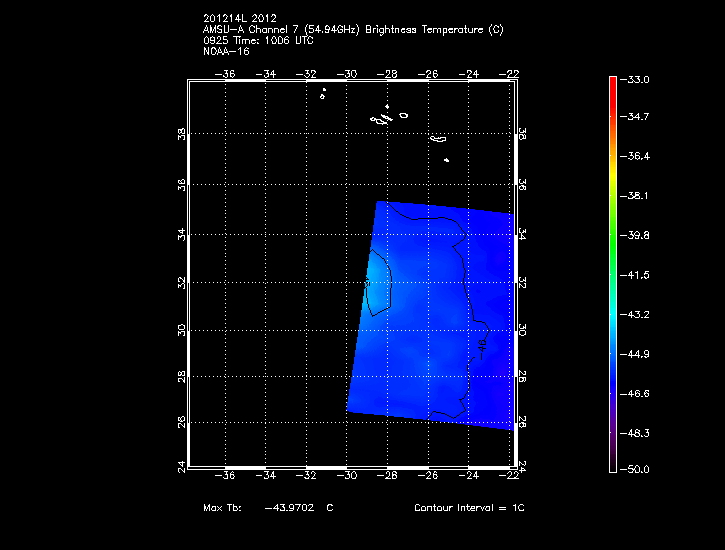This screenshot has width=725, height=550.
Task: Click the island outline cluster near 28W
Action: (x=382, y=120)
